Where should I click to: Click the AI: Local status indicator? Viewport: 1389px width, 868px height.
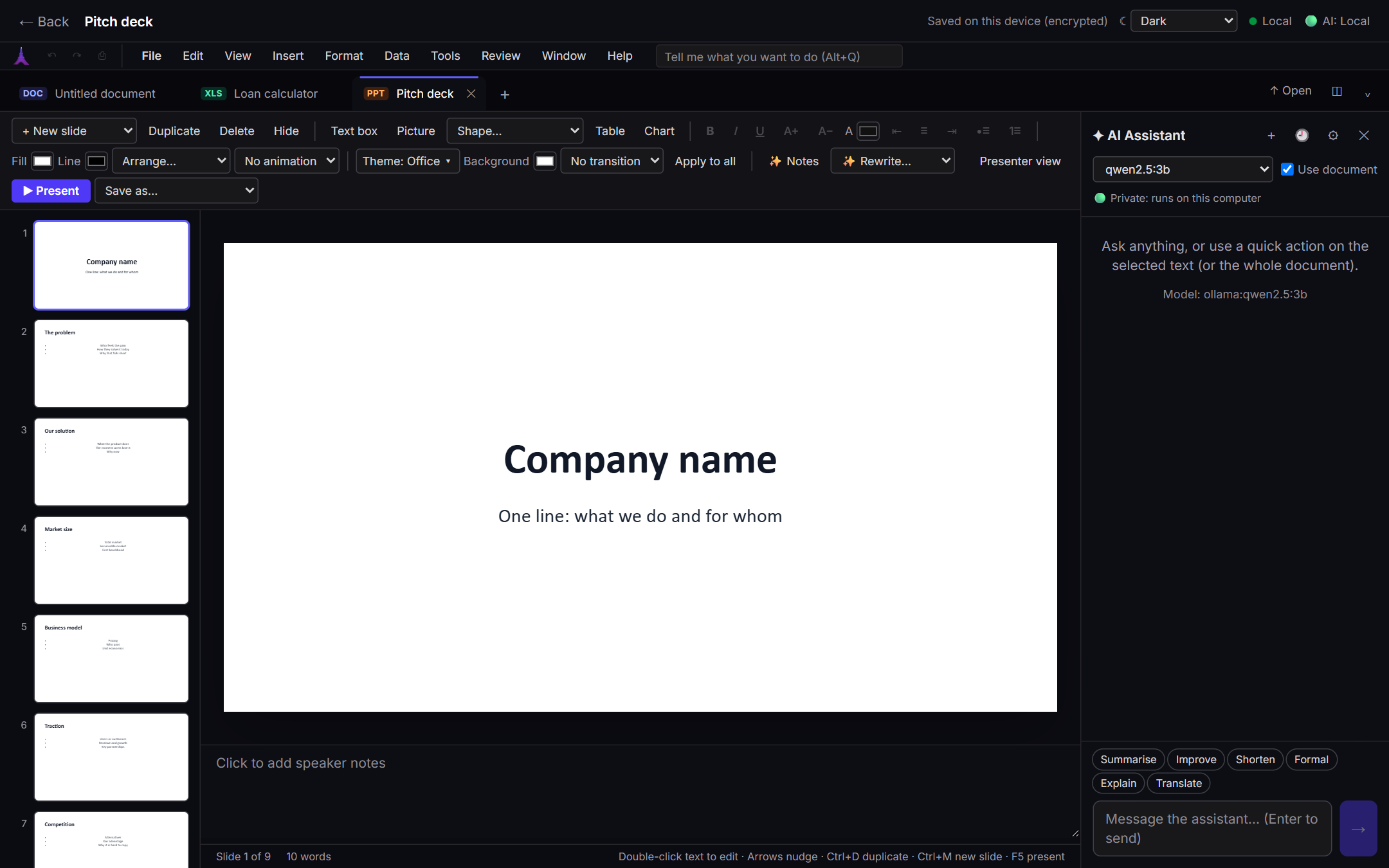(1338, 21)
